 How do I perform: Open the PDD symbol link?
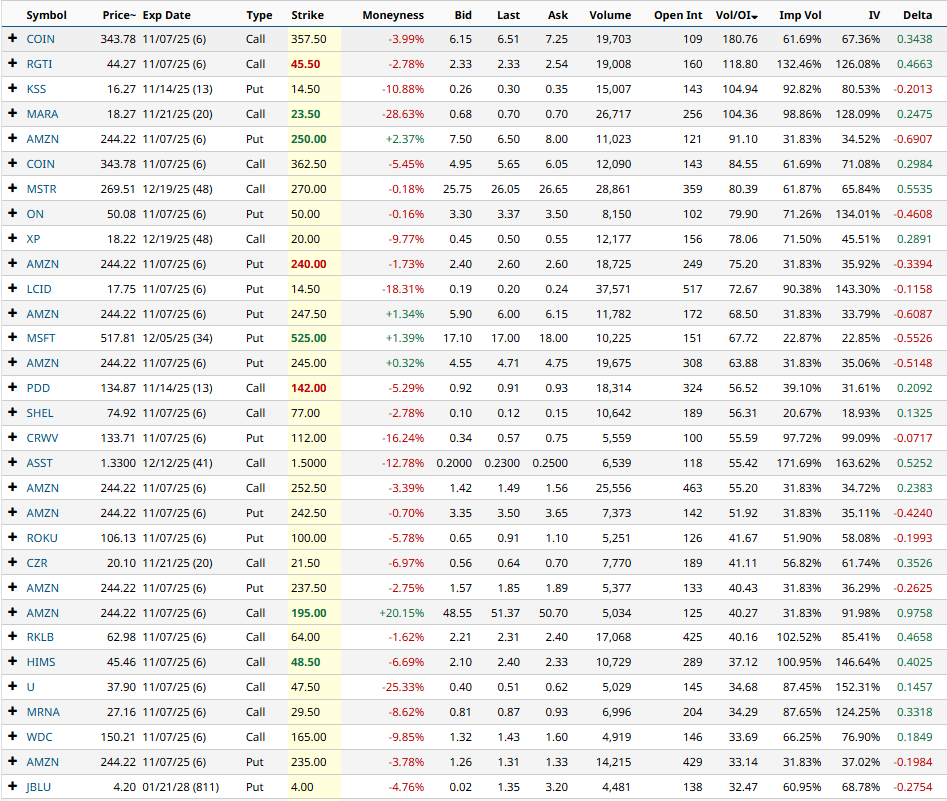tap(38, 388)
